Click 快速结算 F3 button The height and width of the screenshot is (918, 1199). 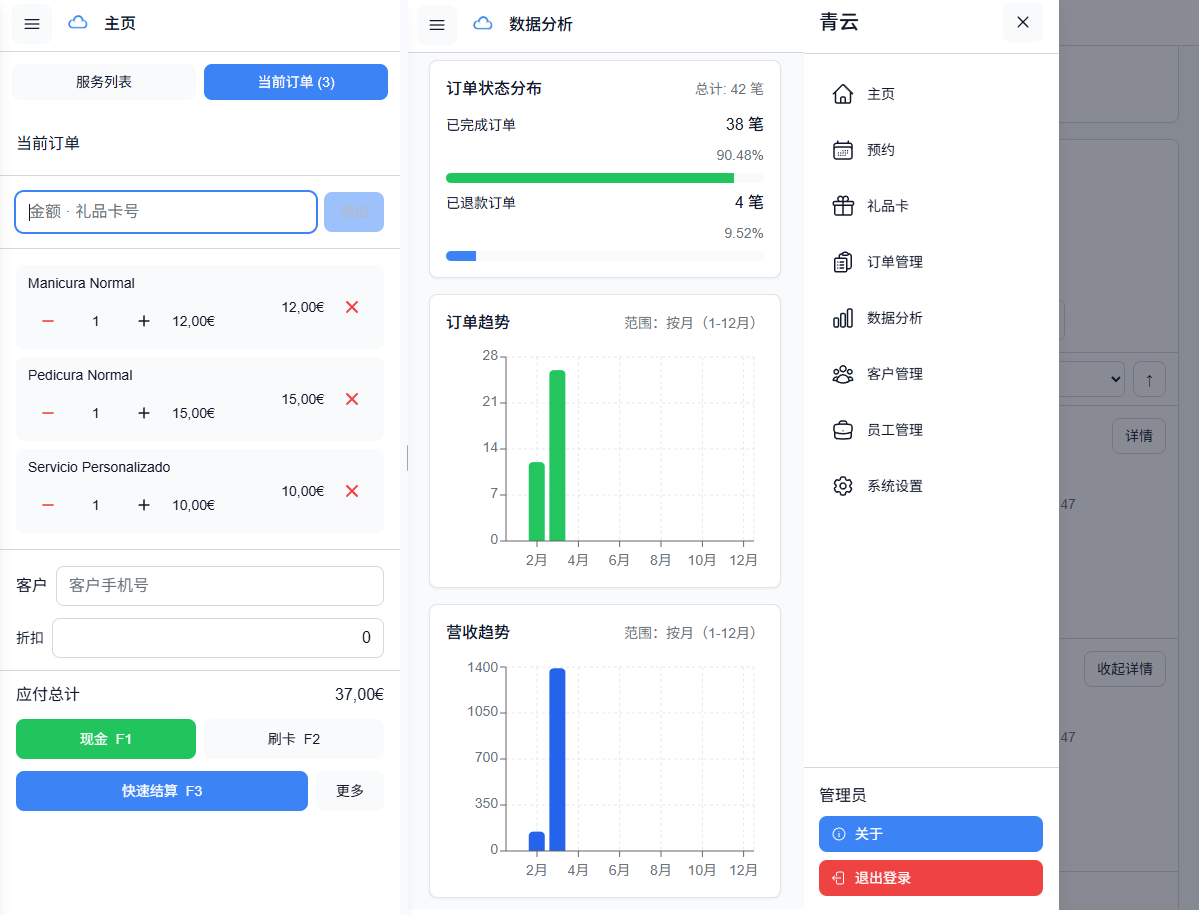pos(161,791)
